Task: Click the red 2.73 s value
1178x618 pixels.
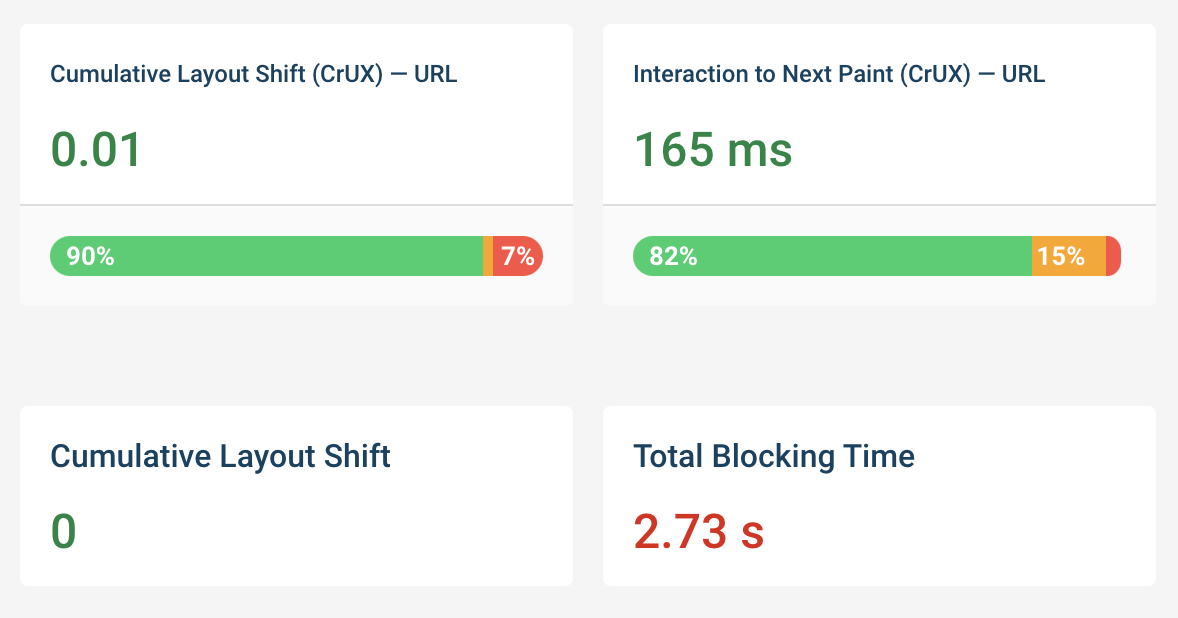Action: [699, 532]
